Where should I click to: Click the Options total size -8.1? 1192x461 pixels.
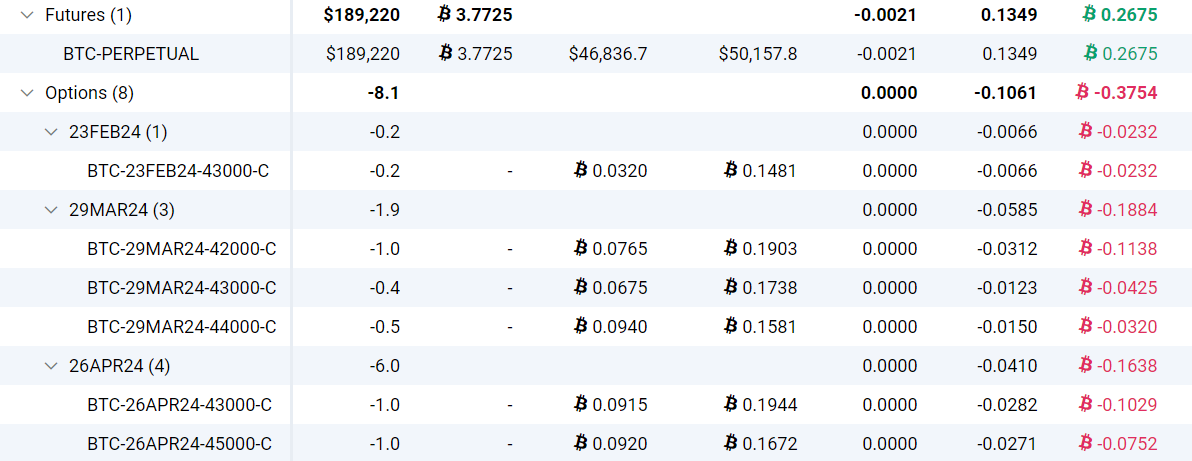coord(383,93)
